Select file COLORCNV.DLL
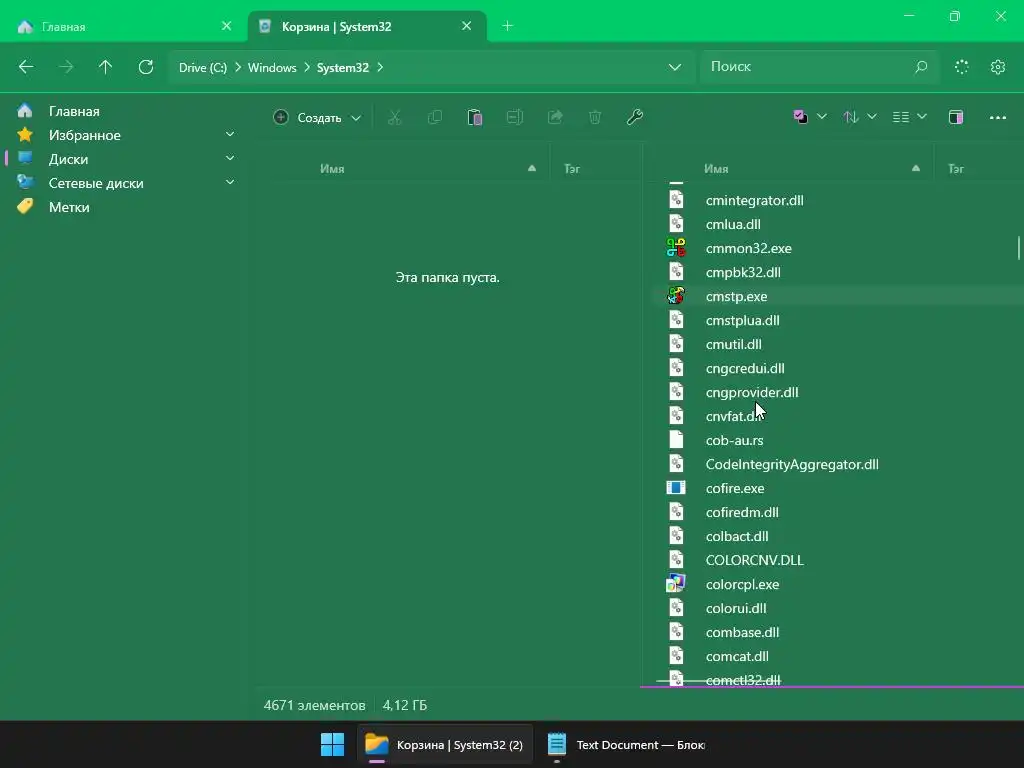1024x768 pixels. (x=754, y=560)
